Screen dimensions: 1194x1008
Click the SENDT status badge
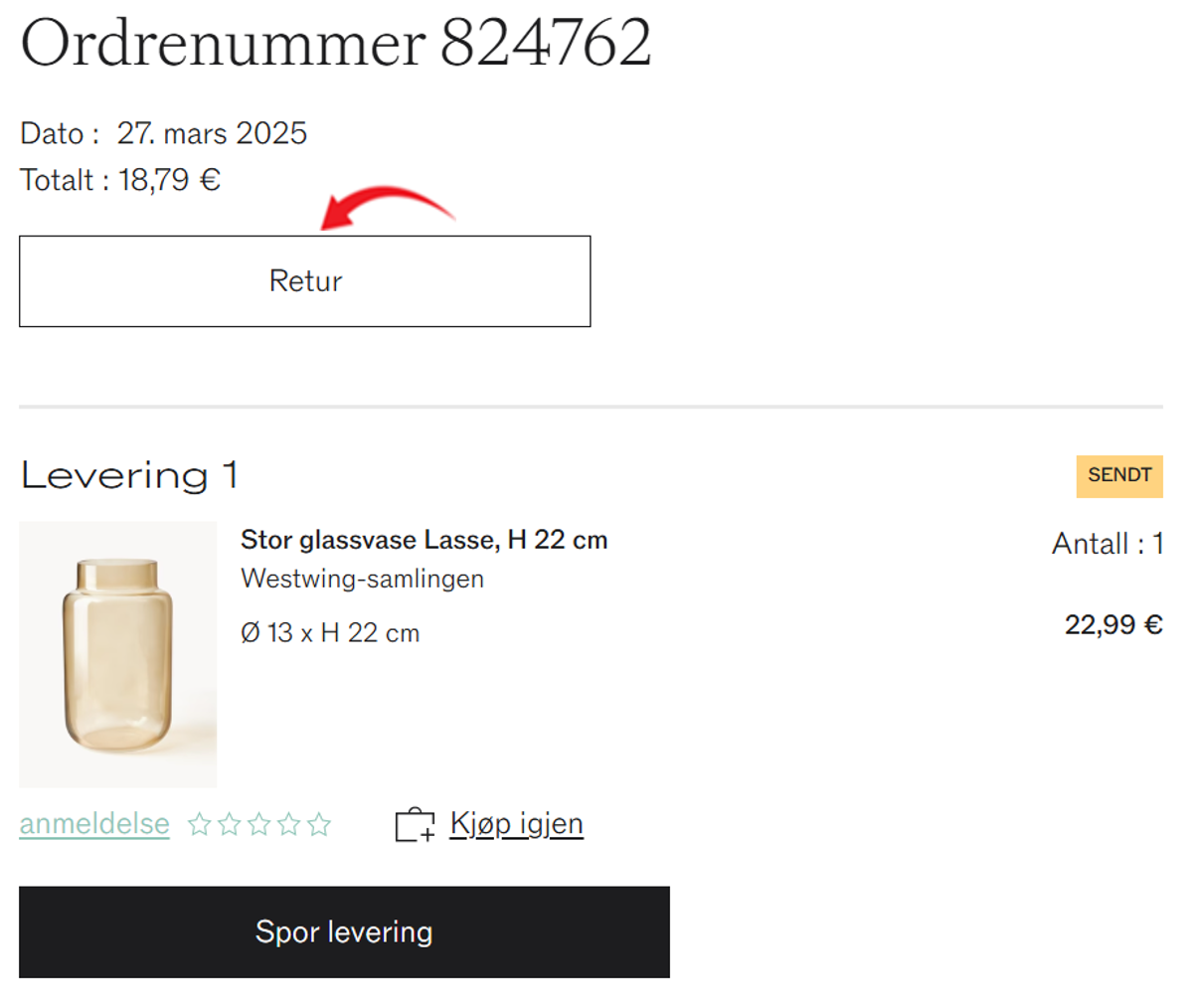coord(1119,475)
